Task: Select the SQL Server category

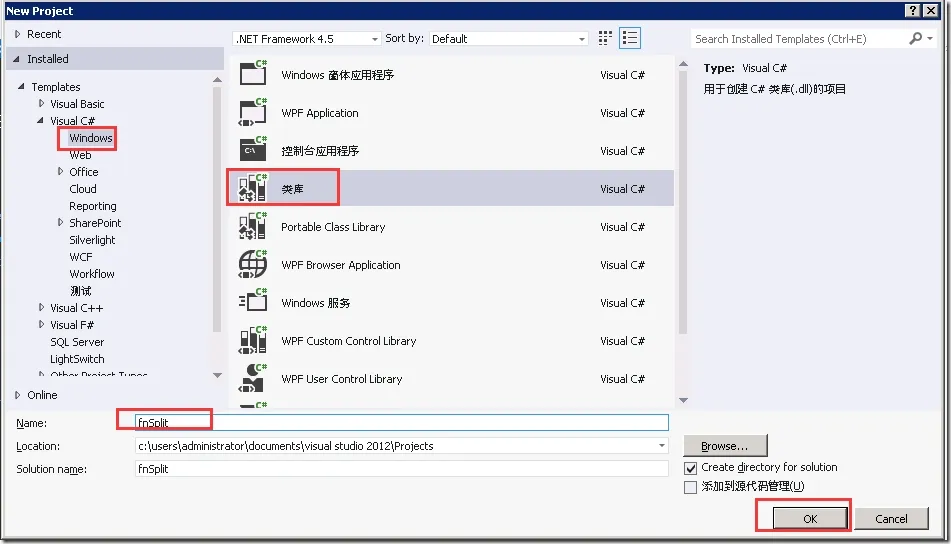Action: (x=77, y=341)
